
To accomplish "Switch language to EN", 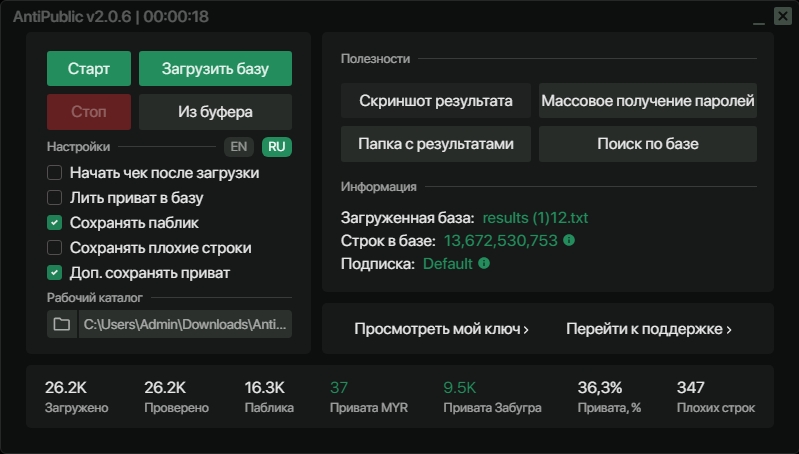I will click(x=239, y=147).
